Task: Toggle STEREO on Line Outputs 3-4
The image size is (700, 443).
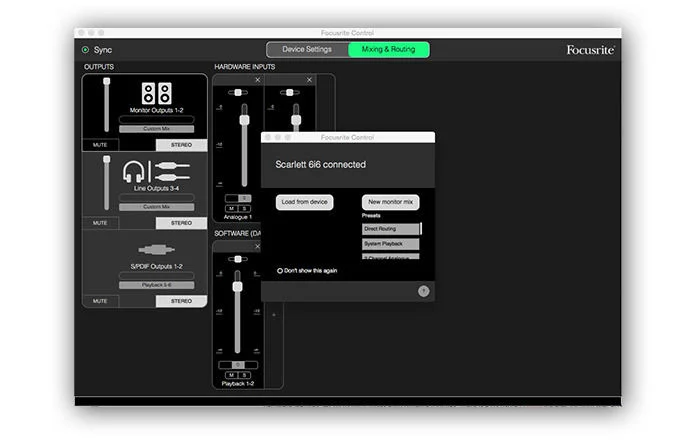Action: [181, 223]
